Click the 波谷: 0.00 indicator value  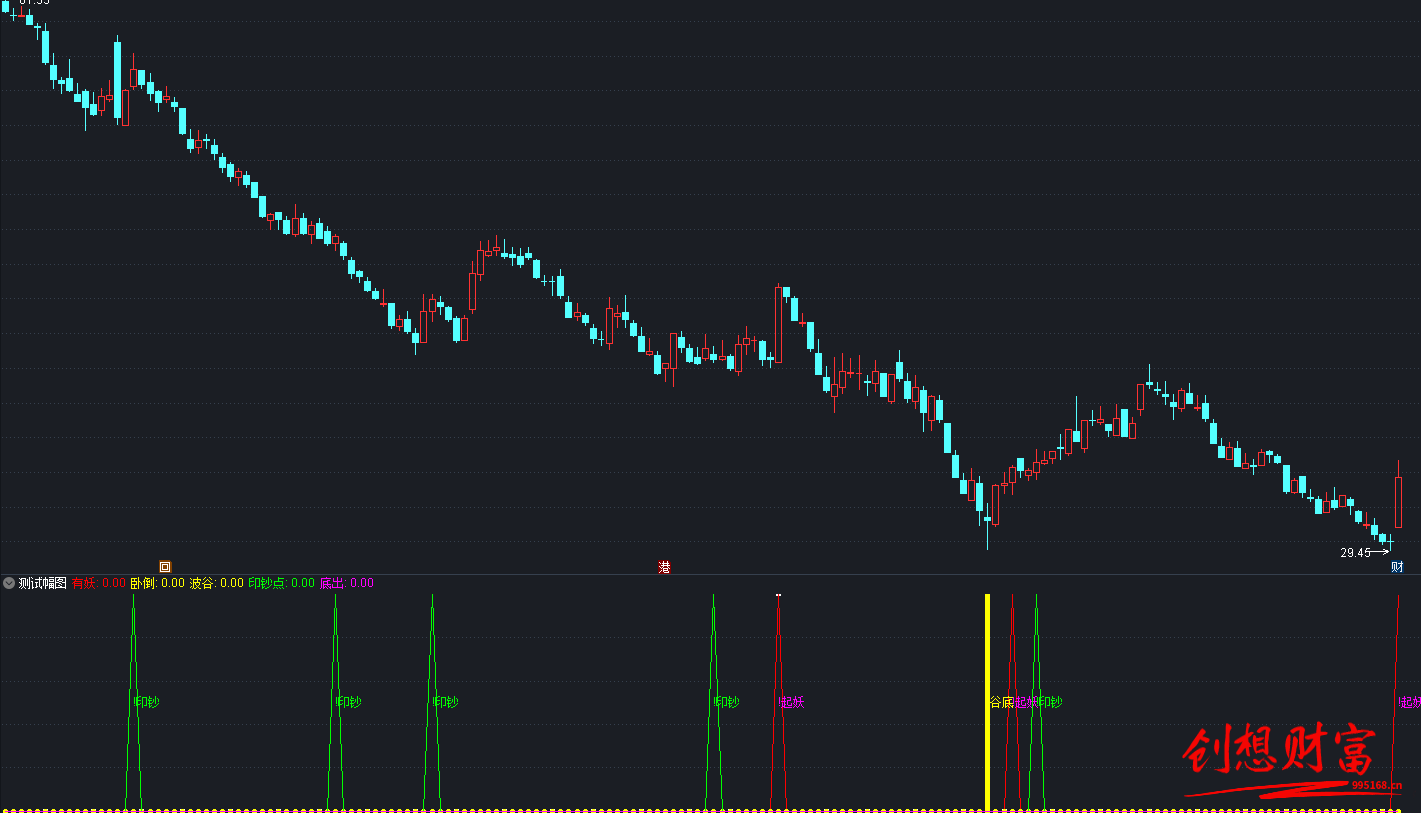pyautogui.click(x=217, y=583)
